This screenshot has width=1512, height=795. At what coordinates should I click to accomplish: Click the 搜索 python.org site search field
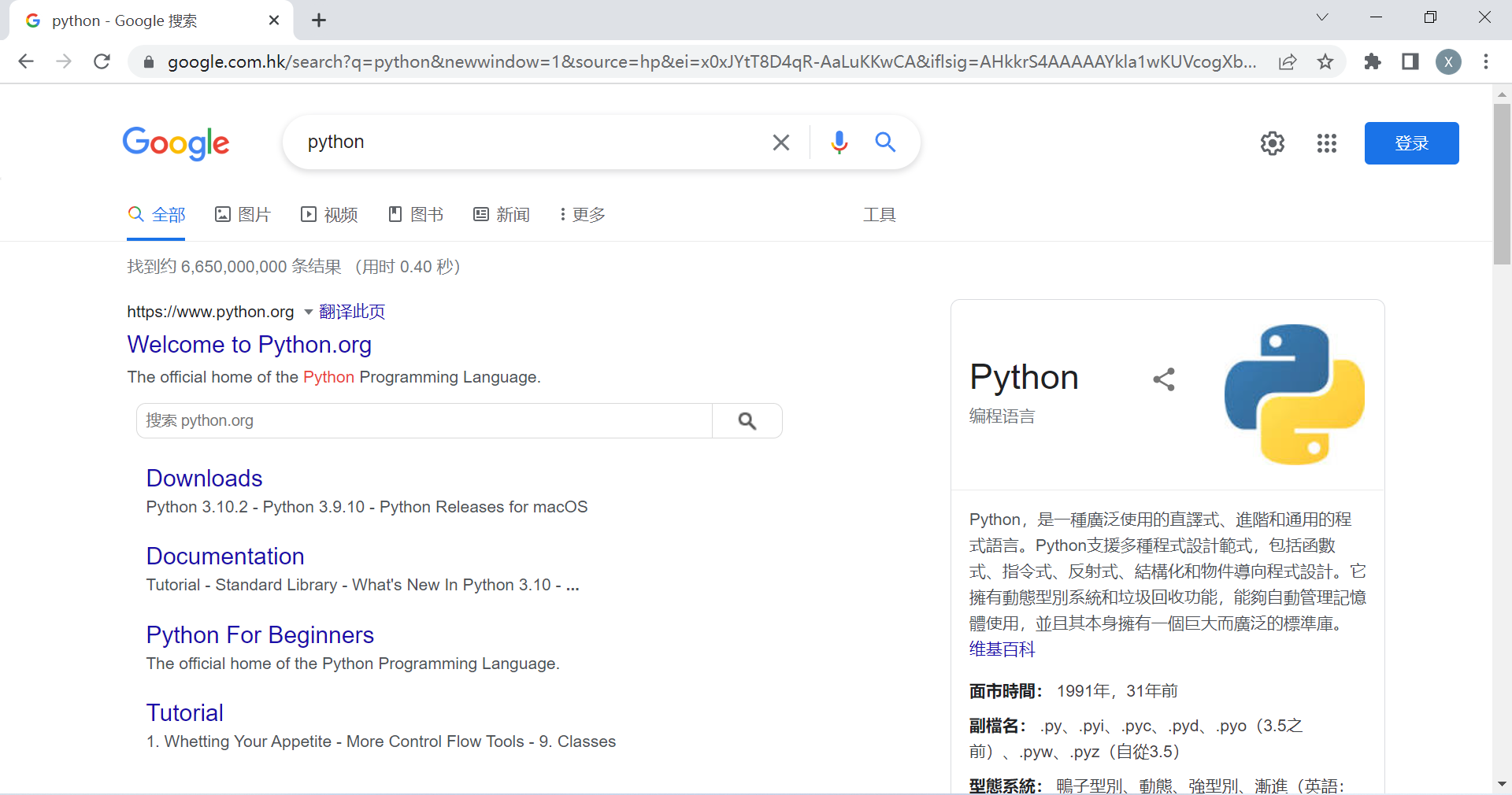424,420
